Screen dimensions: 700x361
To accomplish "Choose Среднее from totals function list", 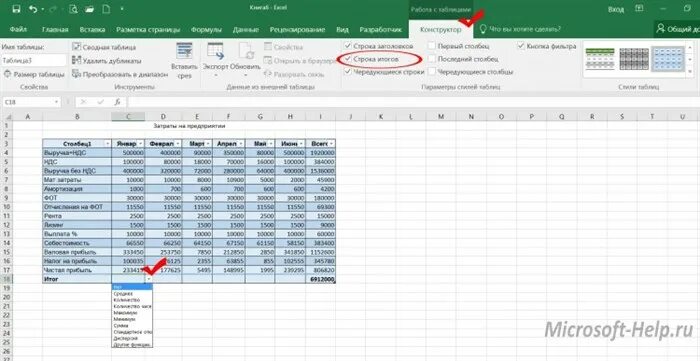I will [132, 294].
